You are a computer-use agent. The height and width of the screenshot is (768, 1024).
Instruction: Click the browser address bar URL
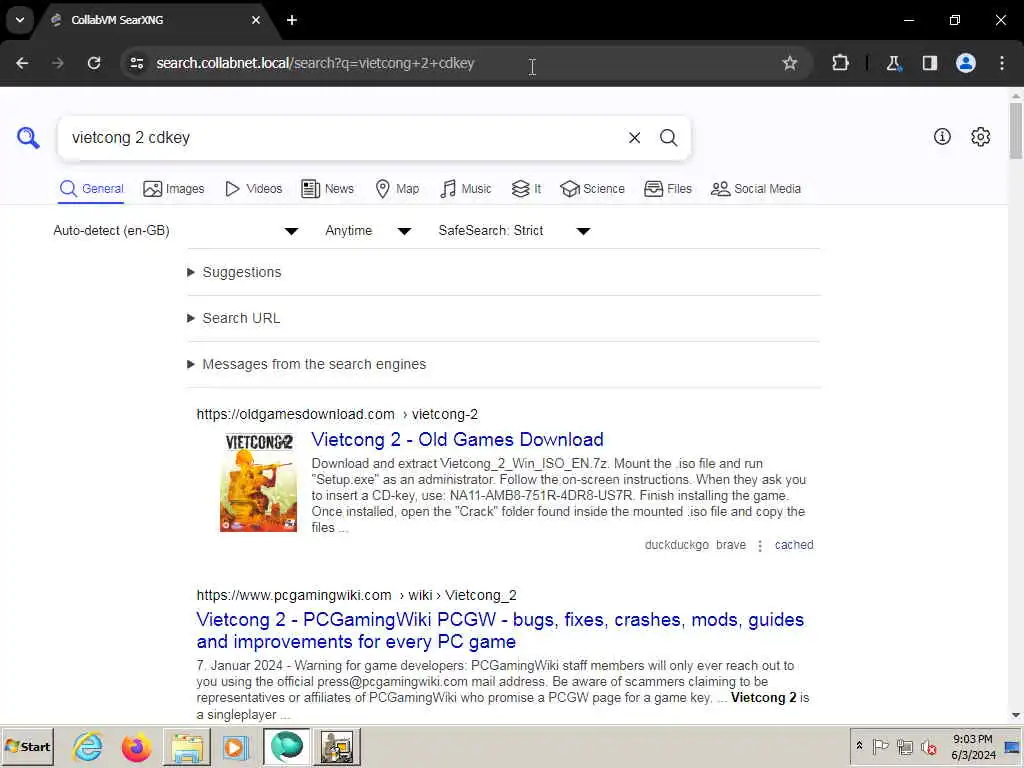315,63
